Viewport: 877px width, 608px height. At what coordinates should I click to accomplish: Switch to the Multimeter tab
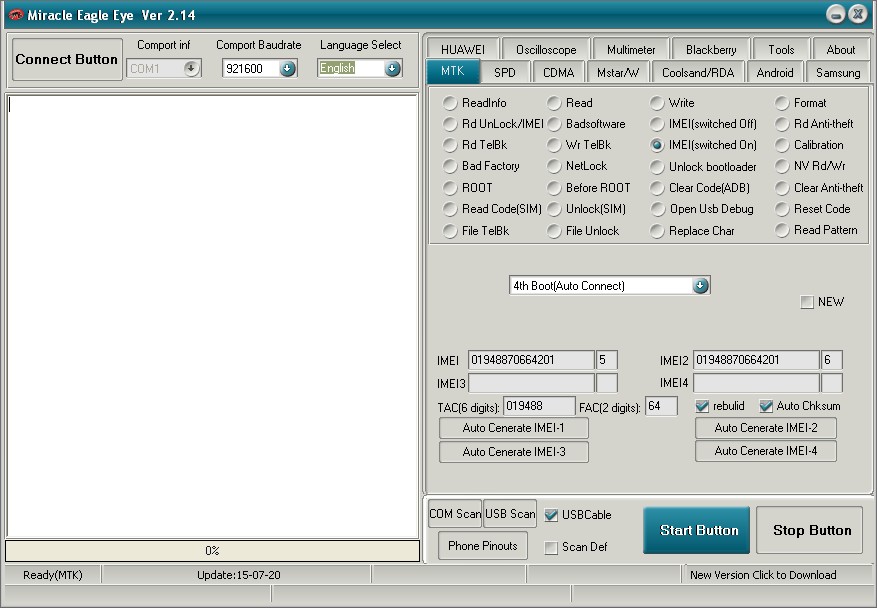pos(631,49)
